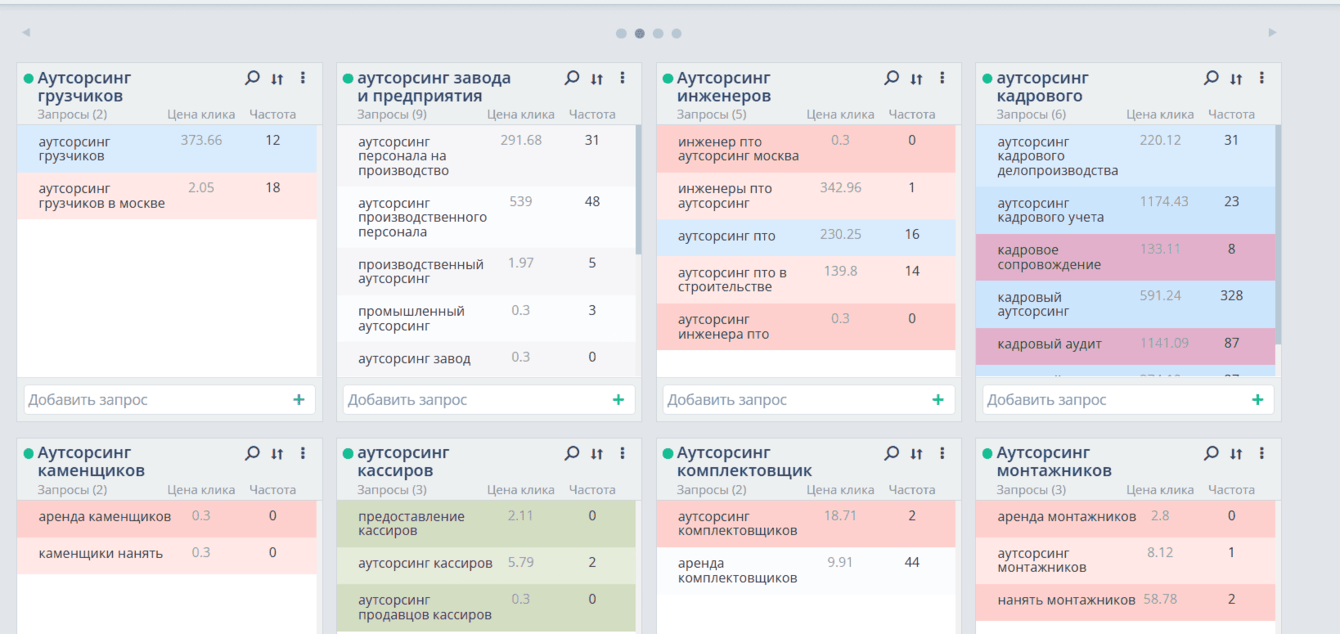The width and height of the screenshot is (1340, 634).
Task: Click scrollbar in аутсорсинг завода и предприятия list
Action: 639,189
